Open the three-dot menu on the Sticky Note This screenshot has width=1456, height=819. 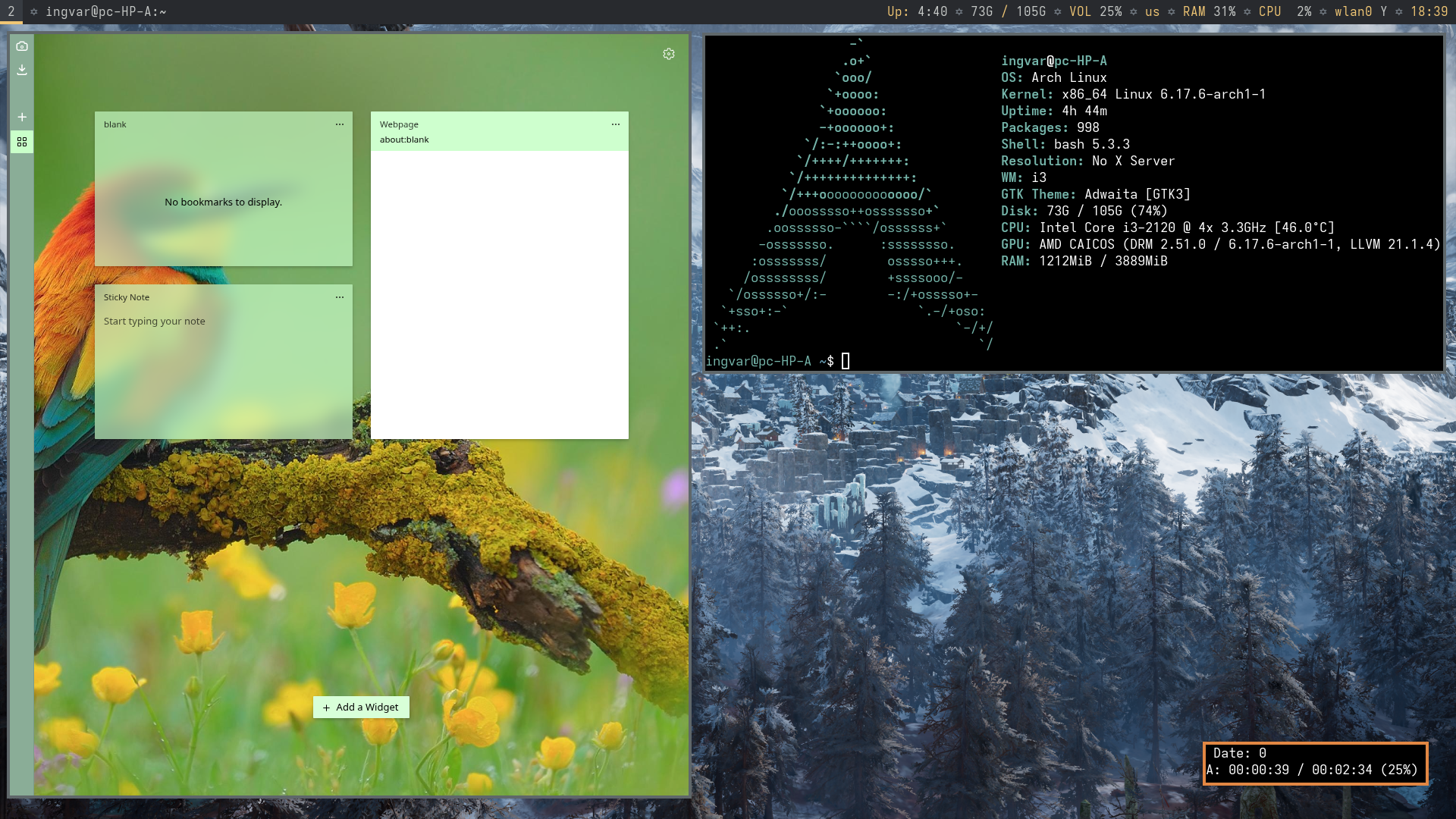(x=340, y=297)
